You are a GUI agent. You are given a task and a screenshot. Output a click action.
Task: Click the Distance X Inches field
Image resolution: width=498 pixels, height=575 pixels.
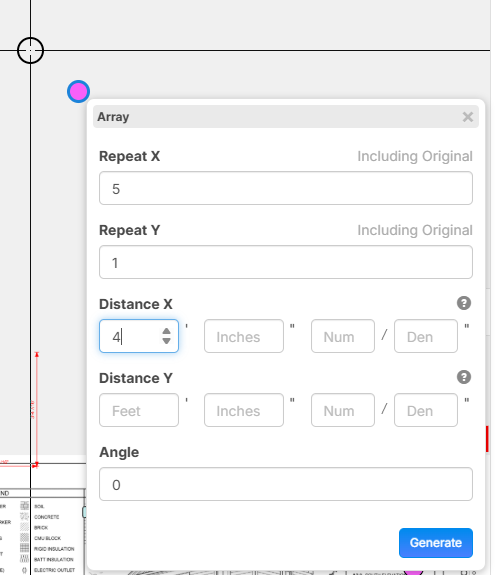click(244, 336)
